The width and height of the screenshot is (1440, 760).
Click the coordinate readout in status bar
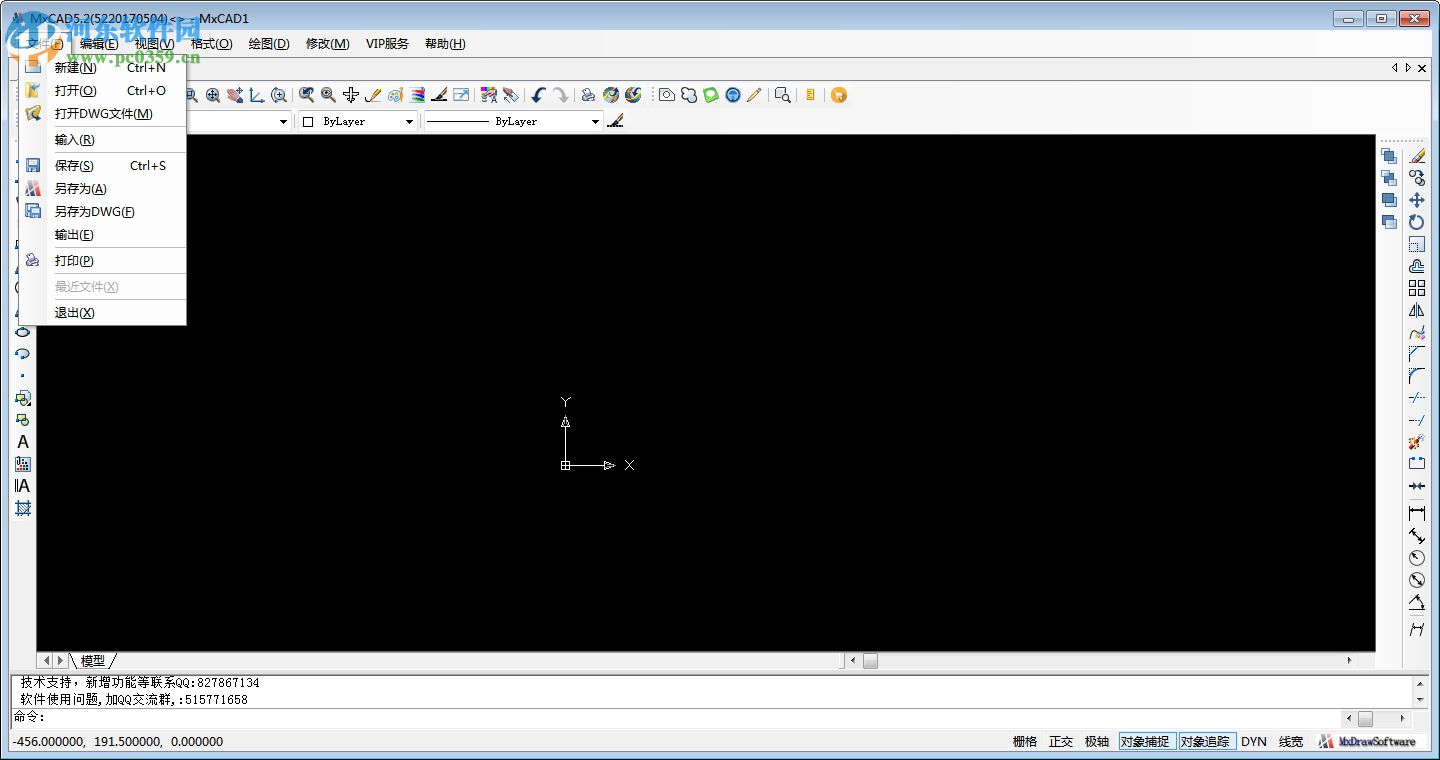pos(117,741)
